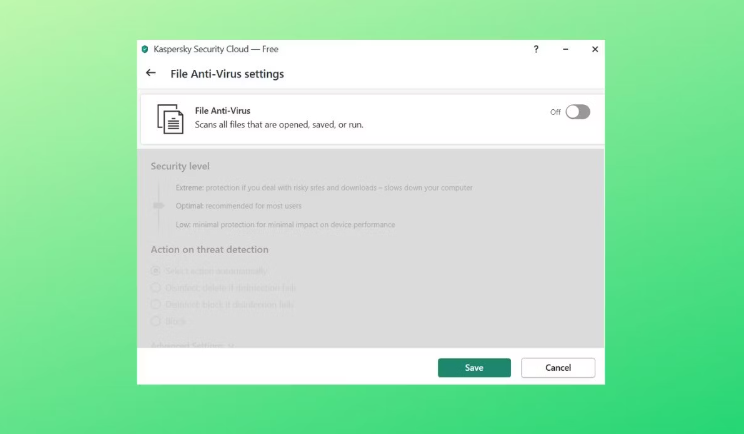
Task: Click the 'Scans all files' description text
Action: pos(278,125)
